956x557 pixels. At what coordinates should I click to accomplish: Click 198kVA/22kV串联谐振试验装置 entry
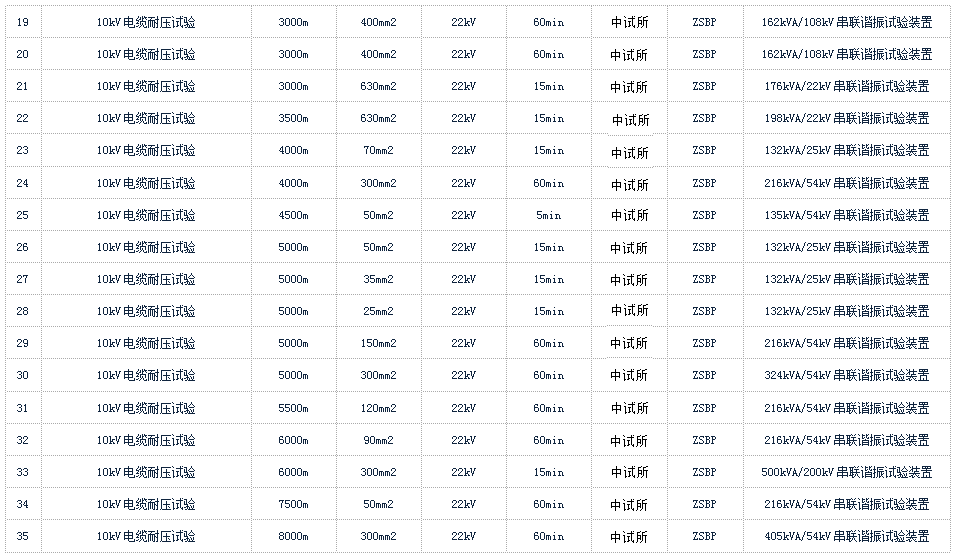click(x=846, y=118)
